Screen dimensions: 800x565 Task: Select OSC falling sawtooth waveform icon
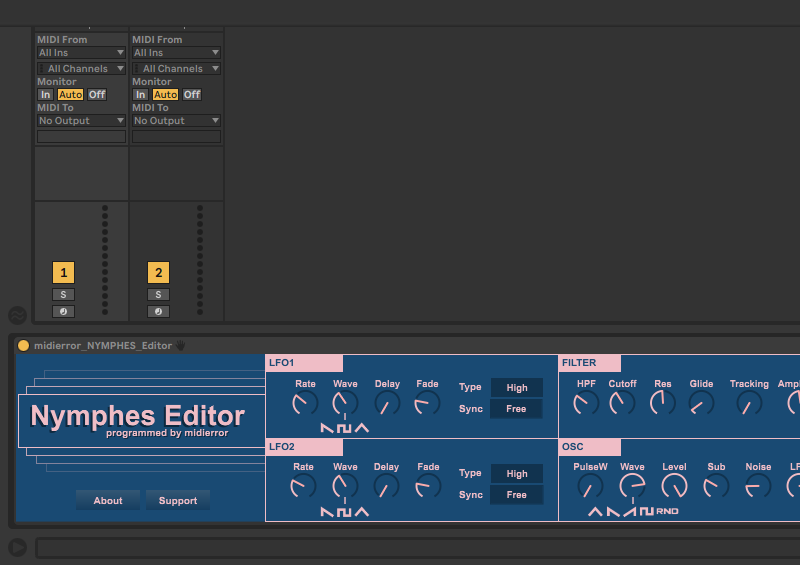613,511
